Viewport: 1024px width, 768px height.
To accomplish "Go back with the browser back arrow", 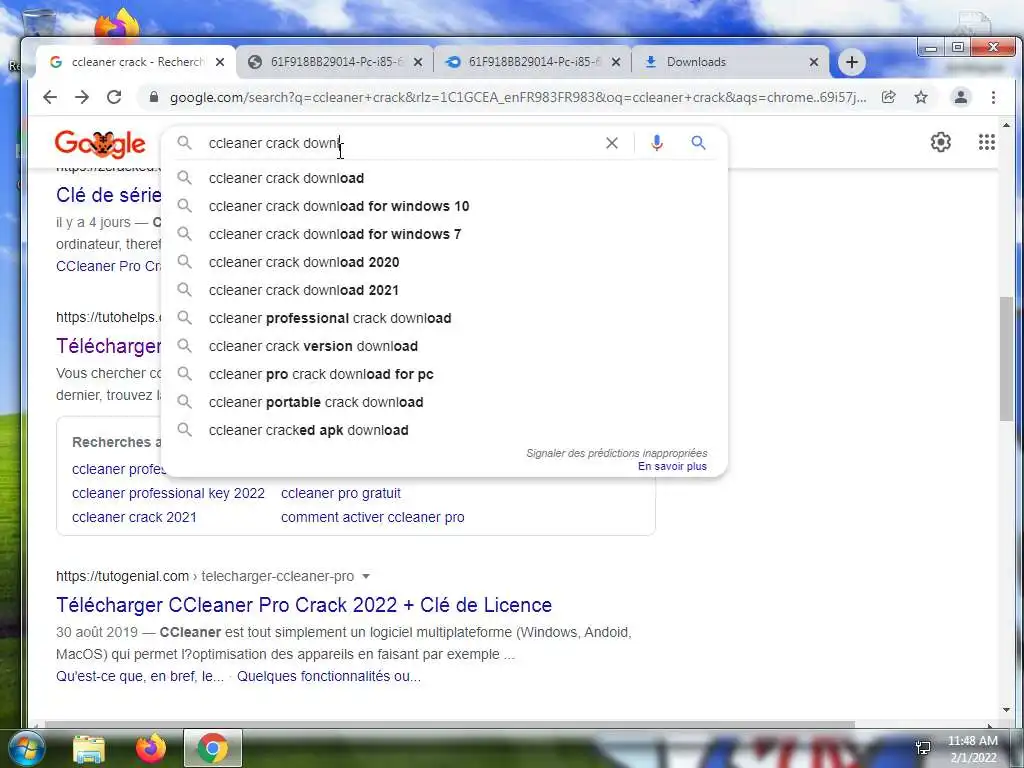I will click(x=50, y=97).
